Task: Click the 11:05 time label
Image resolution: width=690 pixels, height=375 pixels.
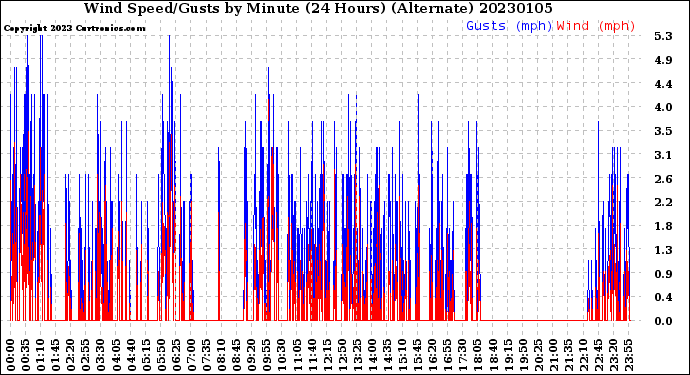Action: (297, 355)
